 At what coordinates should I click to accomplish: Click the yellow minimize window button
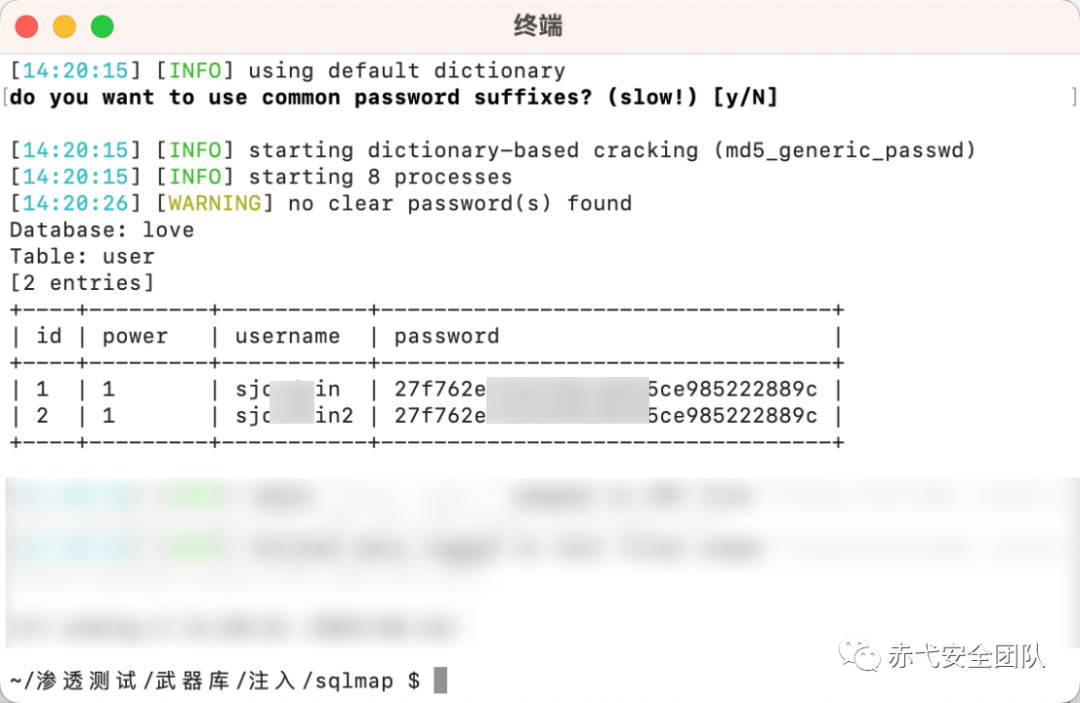tap(64, 27)
